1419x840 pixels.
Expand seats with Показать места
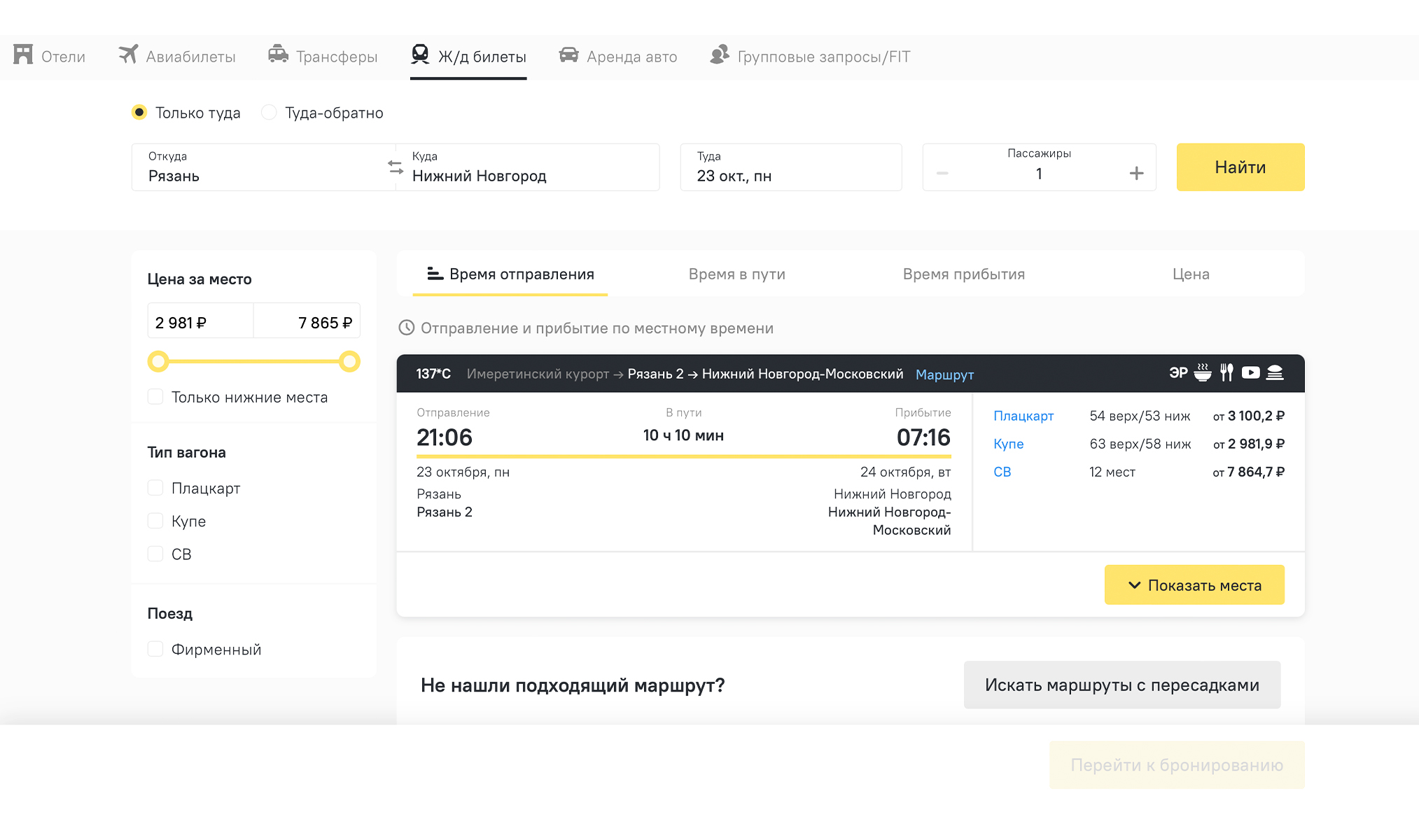pos(1194,585)
